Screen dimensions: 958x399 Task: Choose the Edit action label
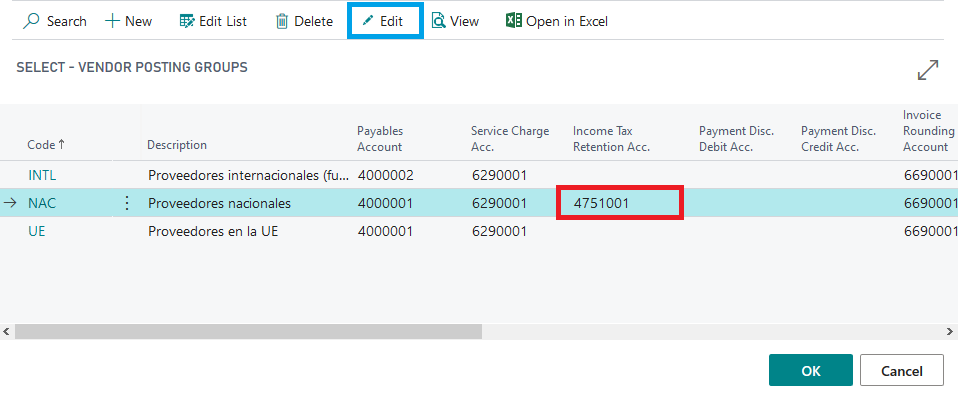[x=392, y=21]
